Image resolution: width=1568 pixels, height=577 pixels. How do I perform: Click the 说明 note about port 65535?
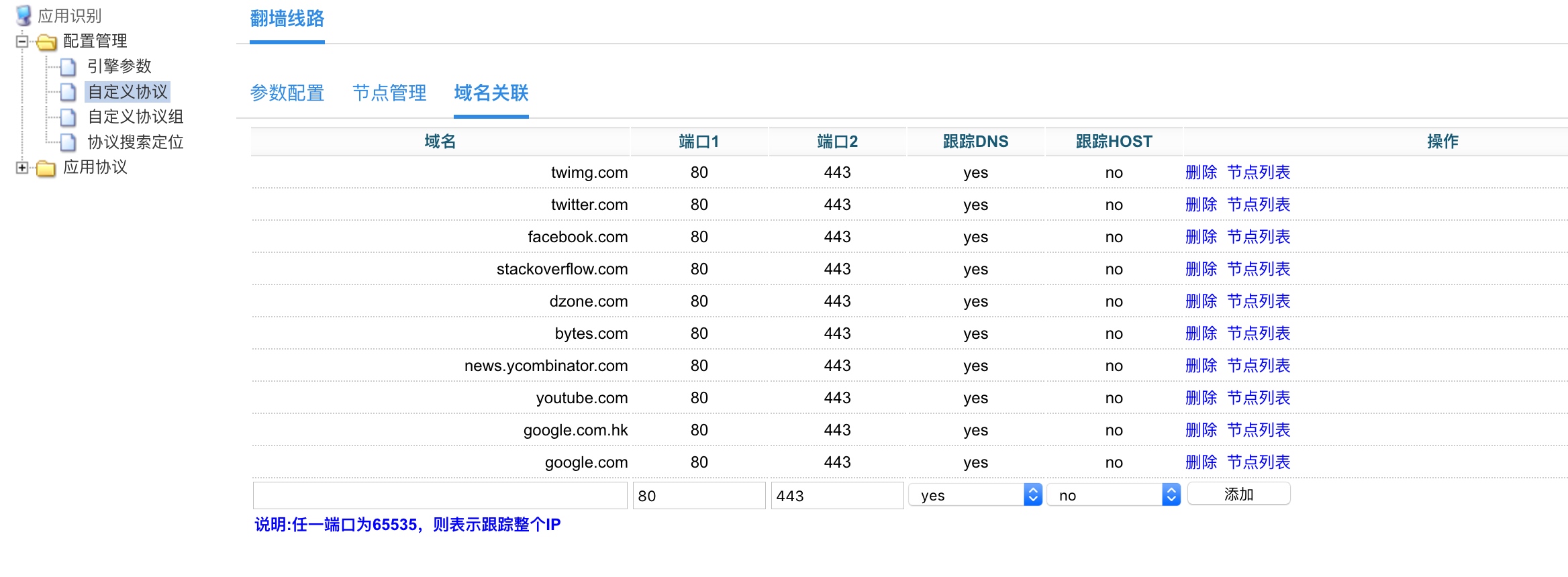click(407, 525)
